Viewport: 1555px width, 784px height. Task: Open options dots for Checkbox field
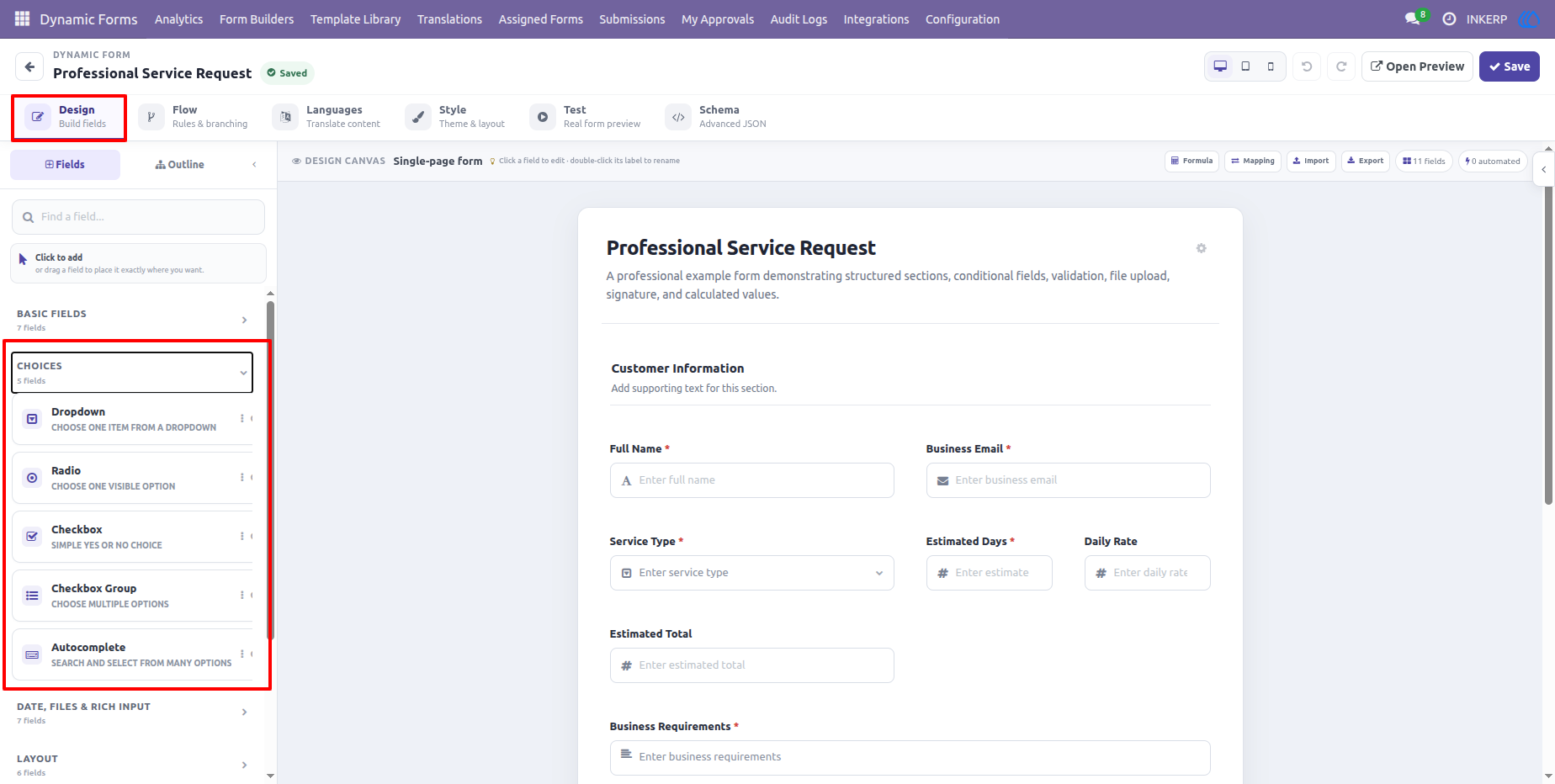(241, 536)
